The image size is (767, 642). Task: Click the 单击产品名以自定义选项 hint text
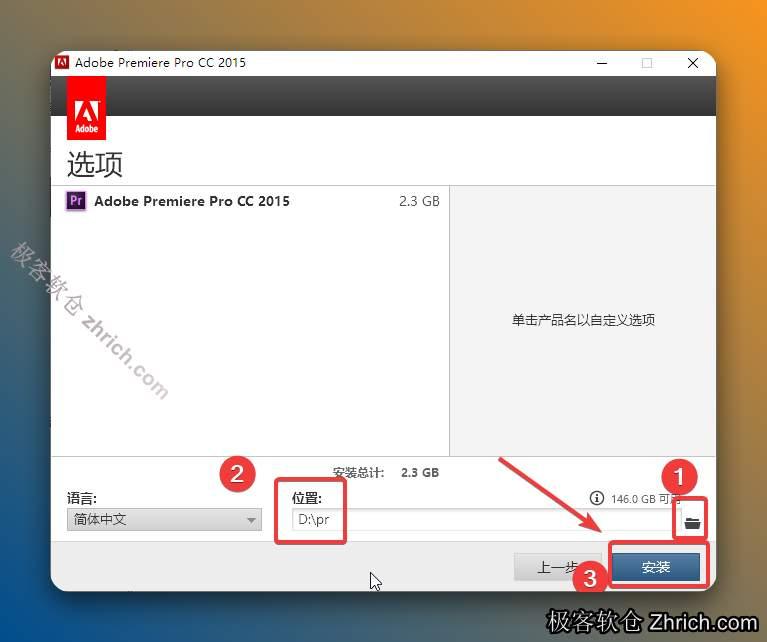[x=583, y=320]
